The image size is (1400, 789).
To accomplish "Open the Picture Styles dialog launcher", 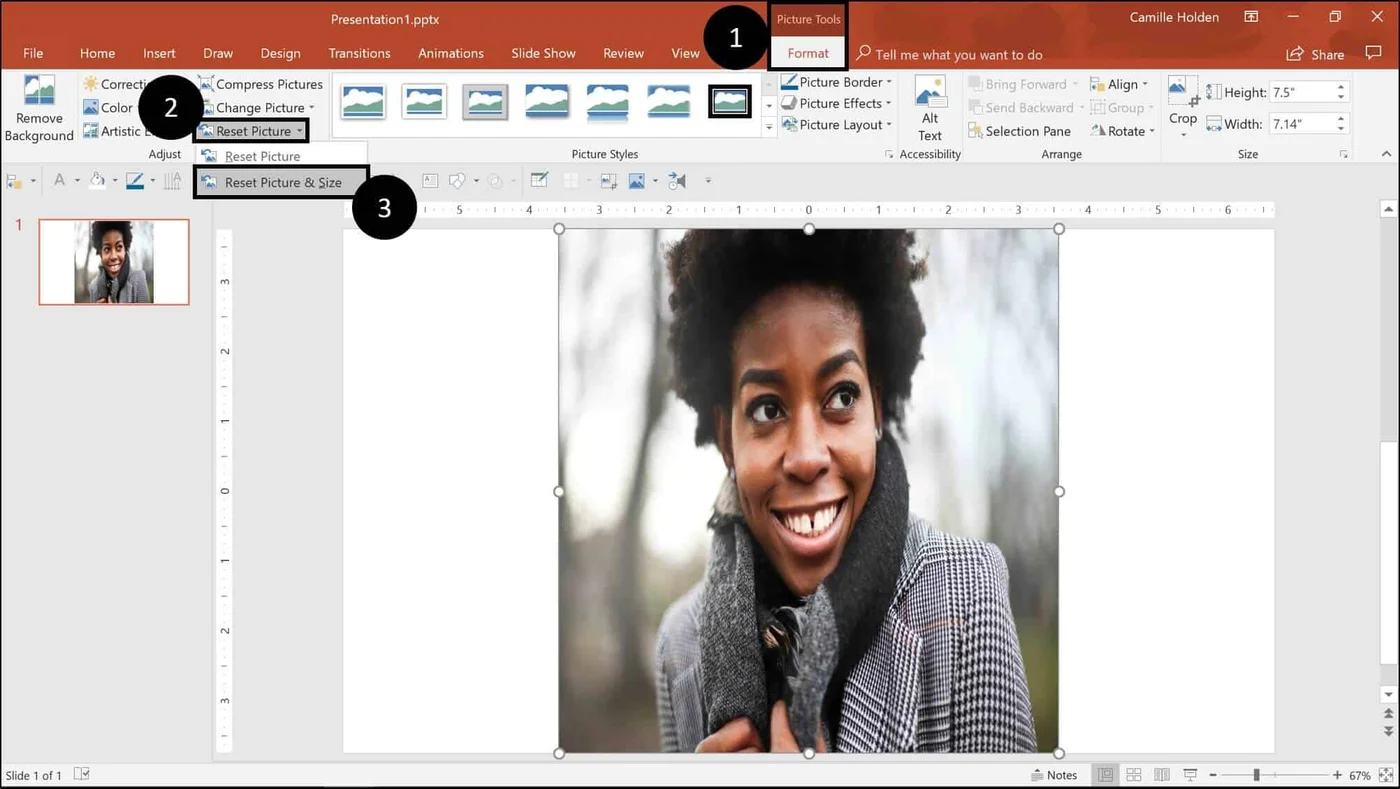I will click(x=889, y=155).
